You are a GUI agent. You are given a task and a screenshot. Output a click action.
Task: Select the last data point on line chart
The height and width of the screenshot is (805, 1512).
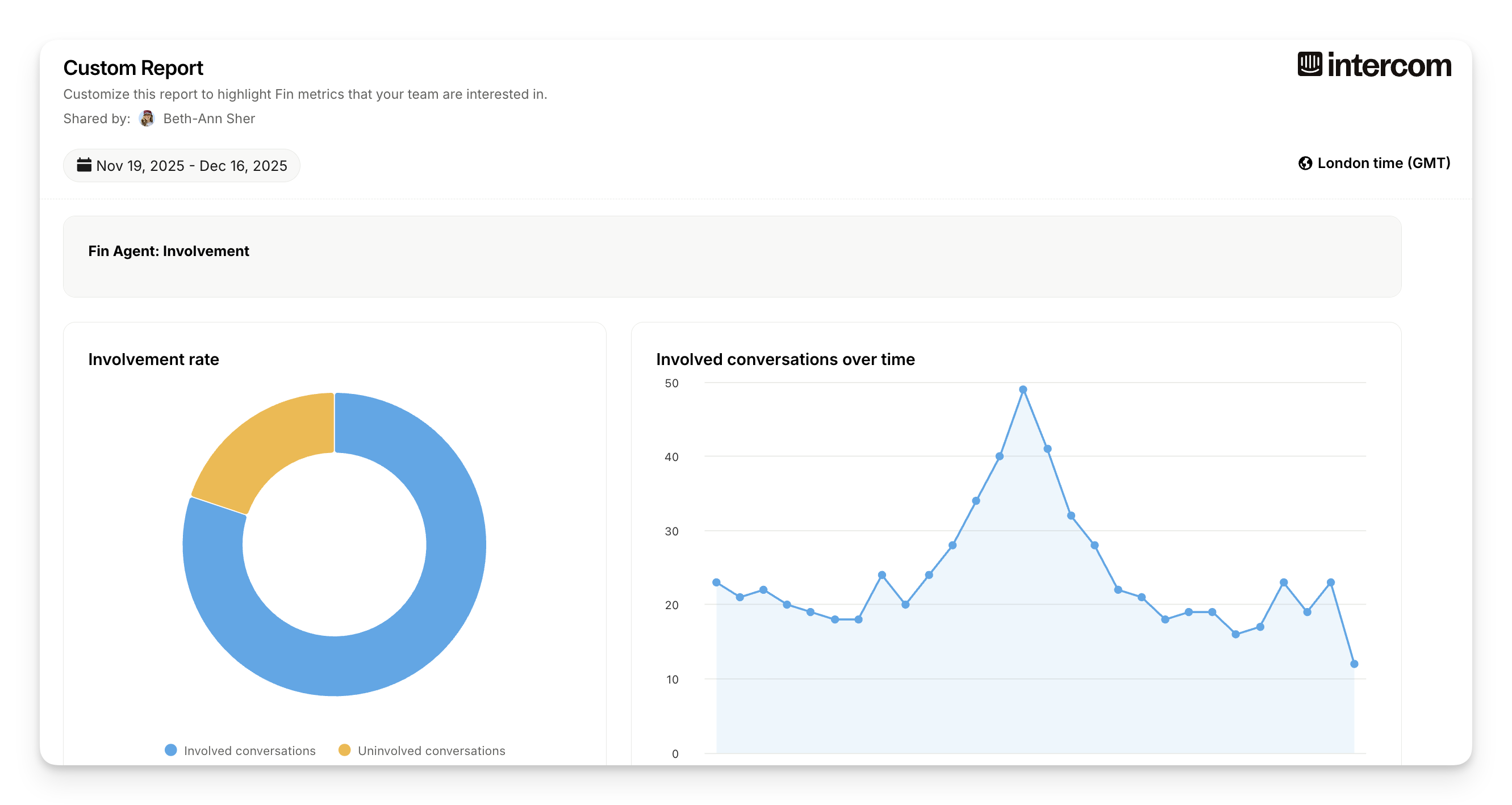pyautogui.click(x=1354, y=664)
